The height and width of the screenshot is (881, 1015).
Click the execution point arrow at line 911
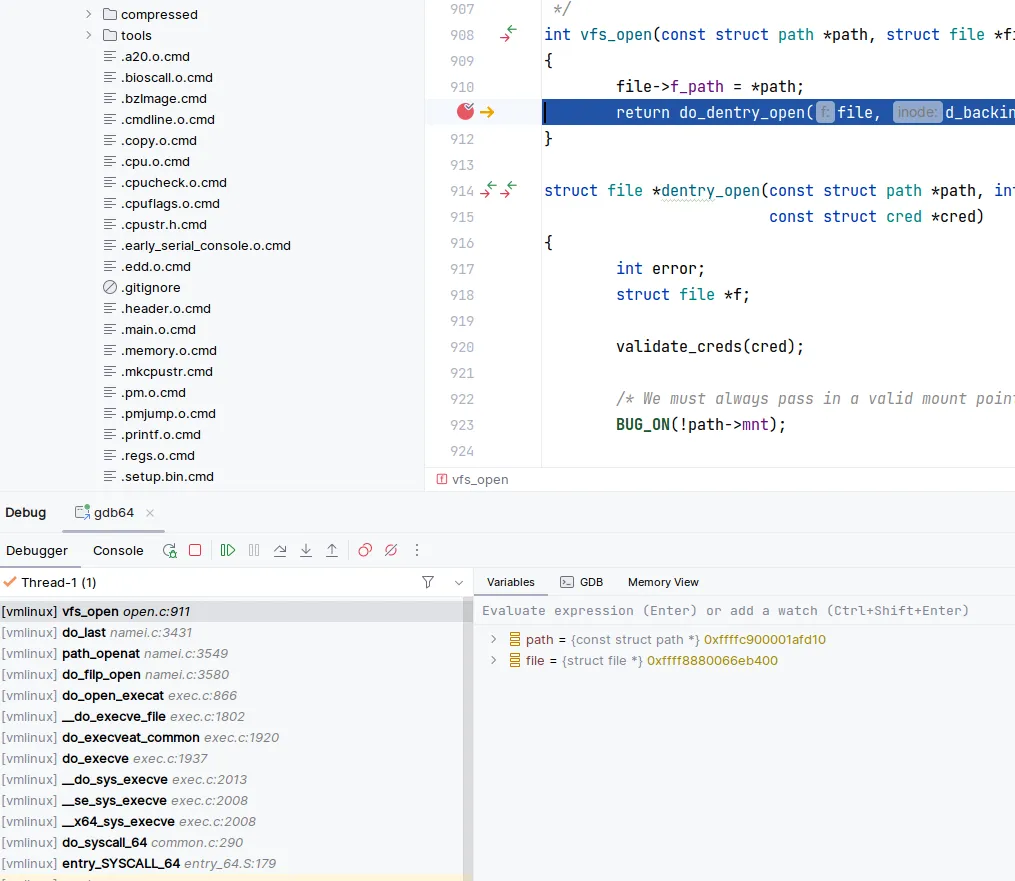click(487, 113)
